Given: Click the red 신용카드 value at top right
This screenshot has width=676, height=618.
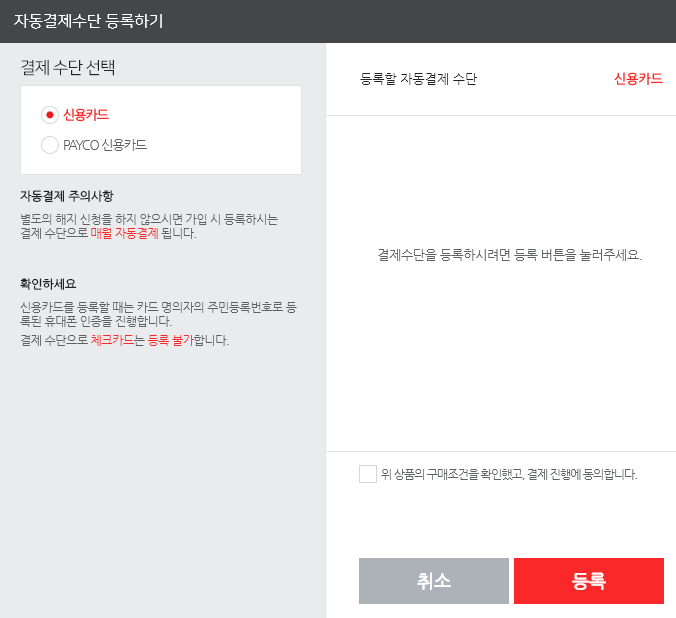Looking at the screenshot, I should point(638,79).
